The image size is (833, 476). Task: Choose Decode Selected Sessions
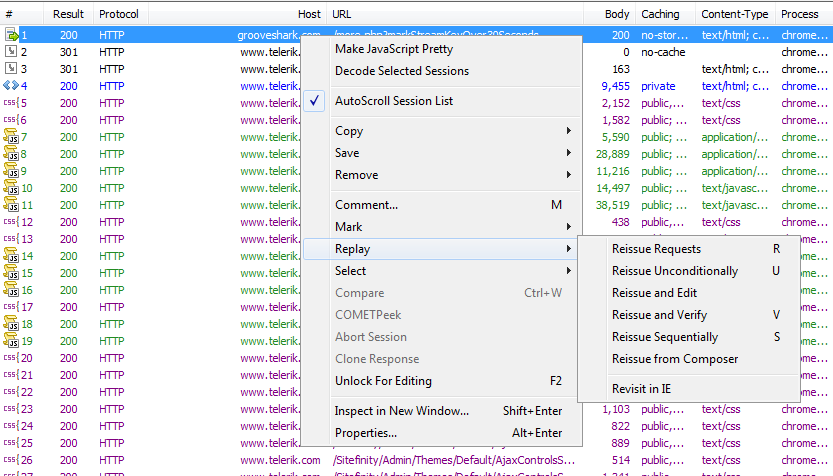coord(402,71)
